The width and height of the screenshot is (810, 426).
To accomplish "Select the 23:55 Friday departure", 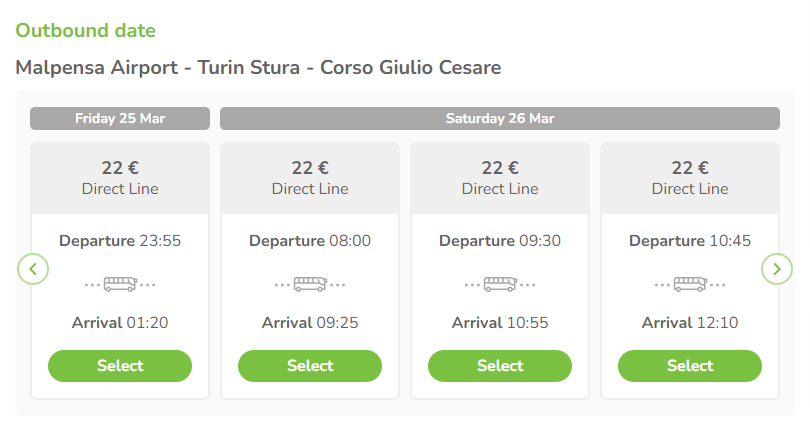I will (x=120, y=366).
